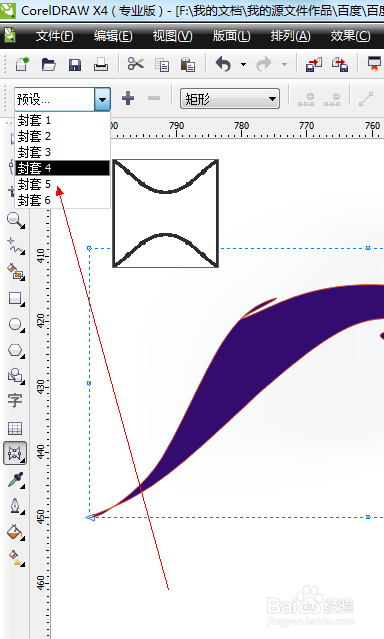Collapse the 预设 preset list dropdown arrow
This screenshot has width=384, height=639.
pos(102,99)
